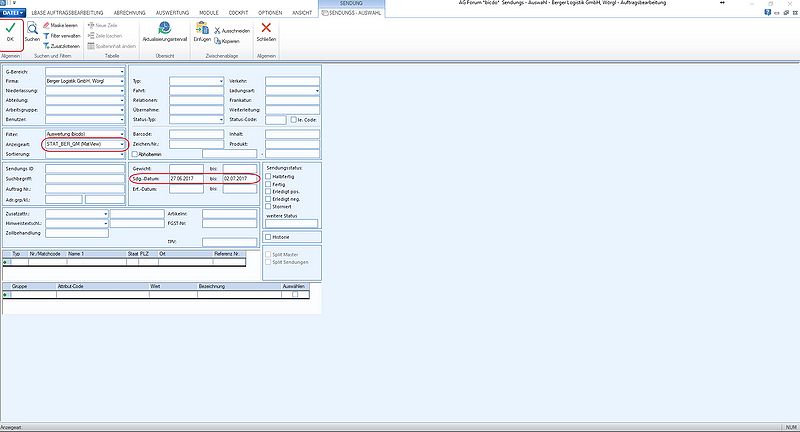Switch to the COCKPIT ribbon tab
This screenshot has width=800, height=432.
[238, 13]
